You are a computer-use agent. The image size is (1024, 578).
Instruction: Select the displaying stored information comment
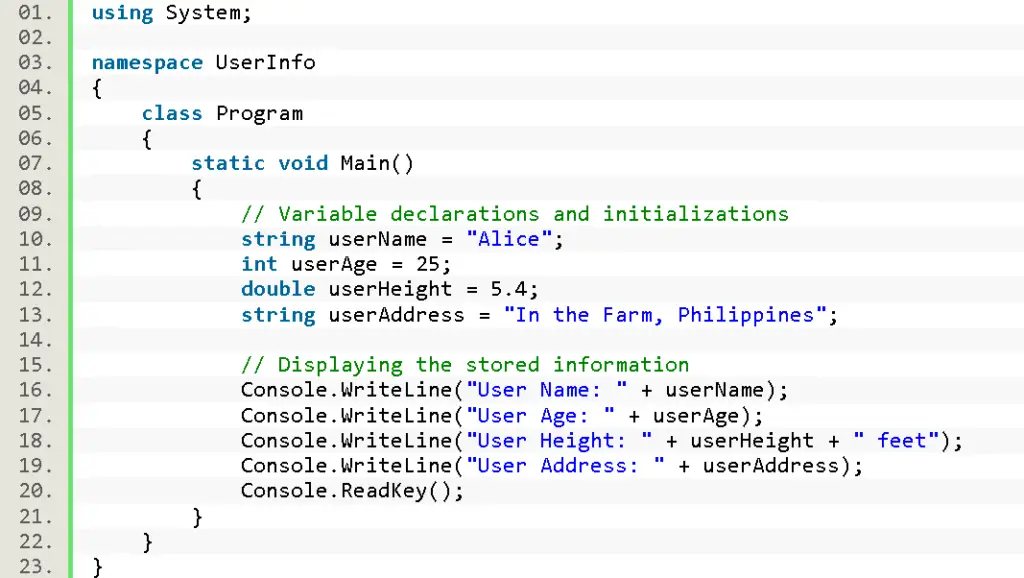(464, 364)
